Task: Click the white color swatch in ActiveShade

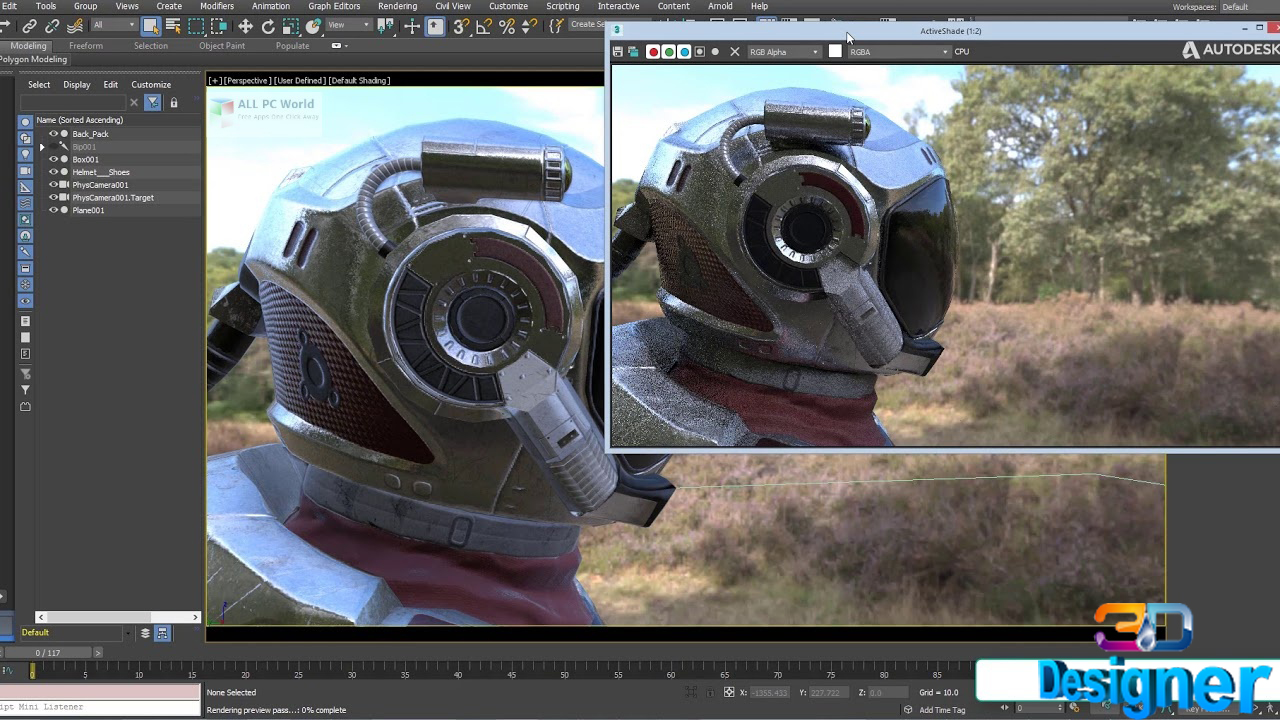Action: (835, 52)
